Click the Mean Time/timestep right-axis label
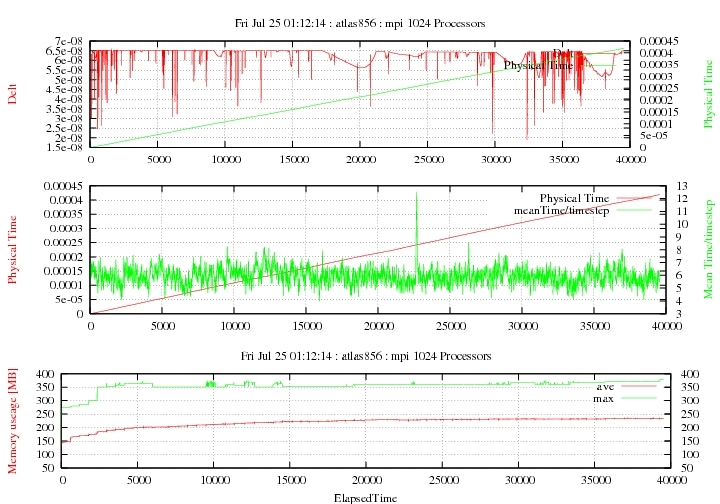The image size is (720, 504). pos(708,250)
